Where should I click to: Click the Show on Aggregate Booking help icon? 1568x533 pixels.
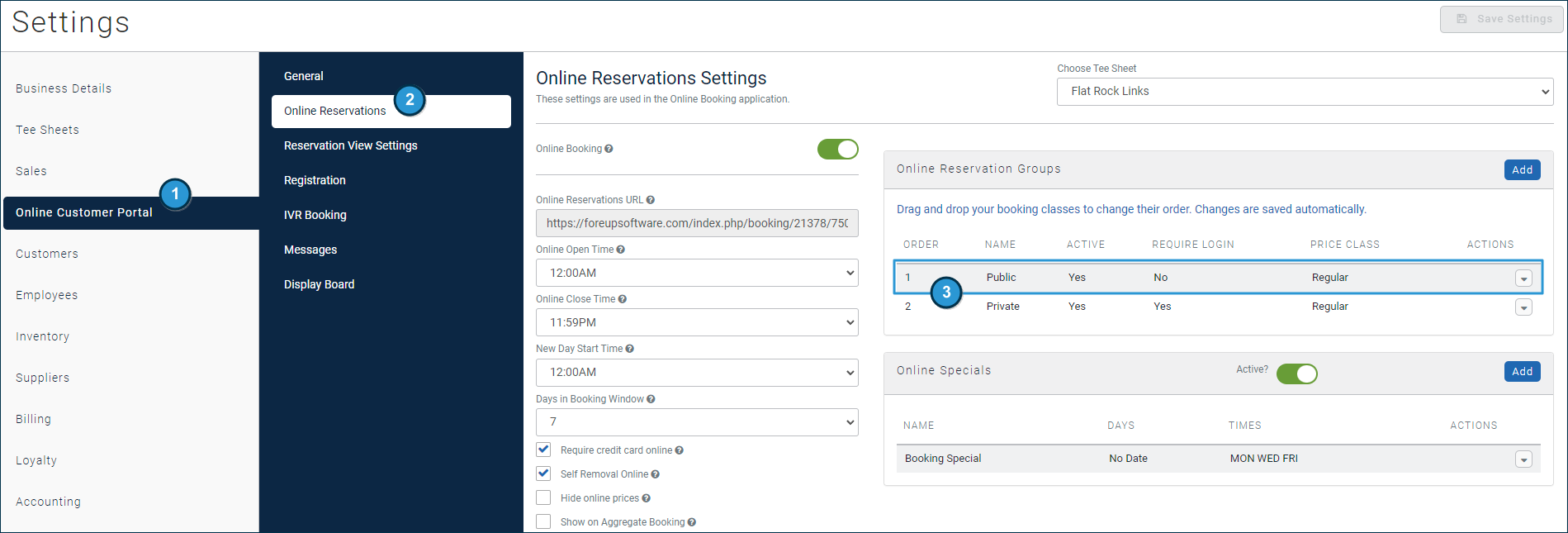pos(692,522)
